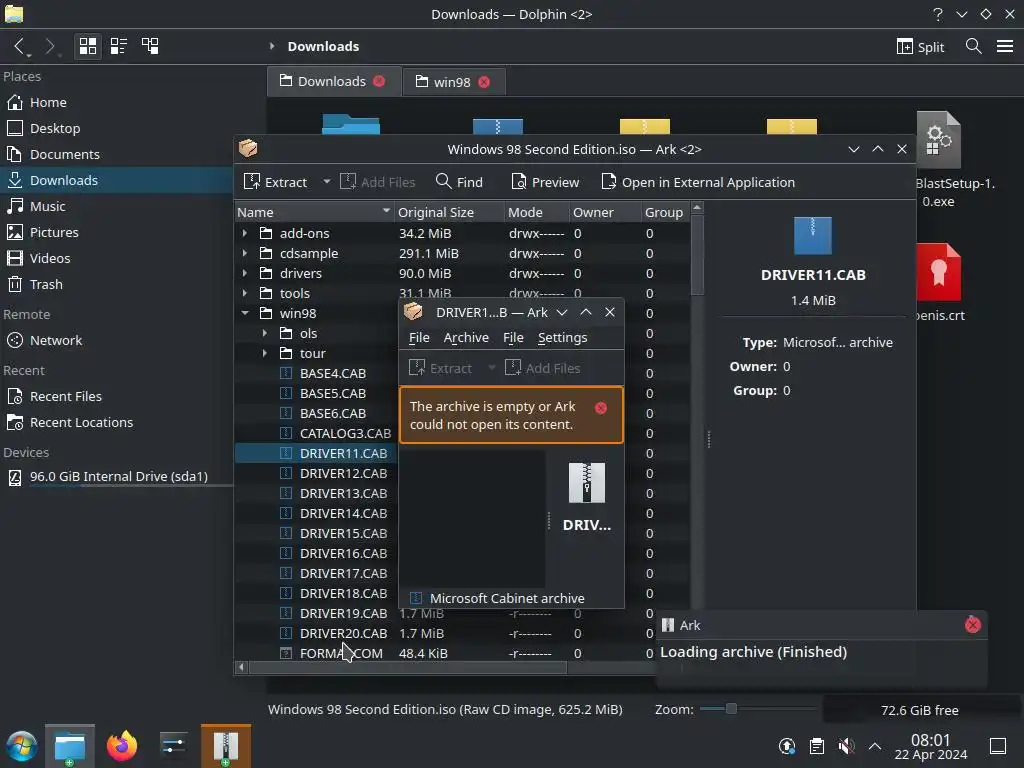1024x768 pixels.
Task: Open Dolphin hamburger menu
Action: [x=1004, y=46]
